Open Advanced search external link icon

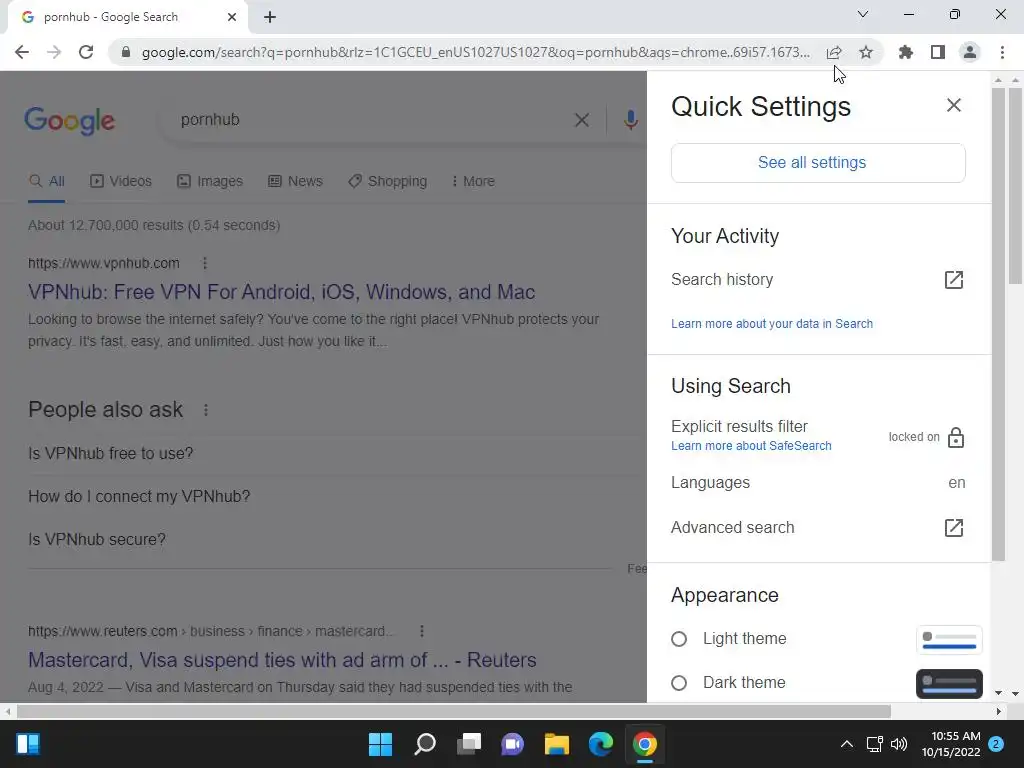pos(953,528)
